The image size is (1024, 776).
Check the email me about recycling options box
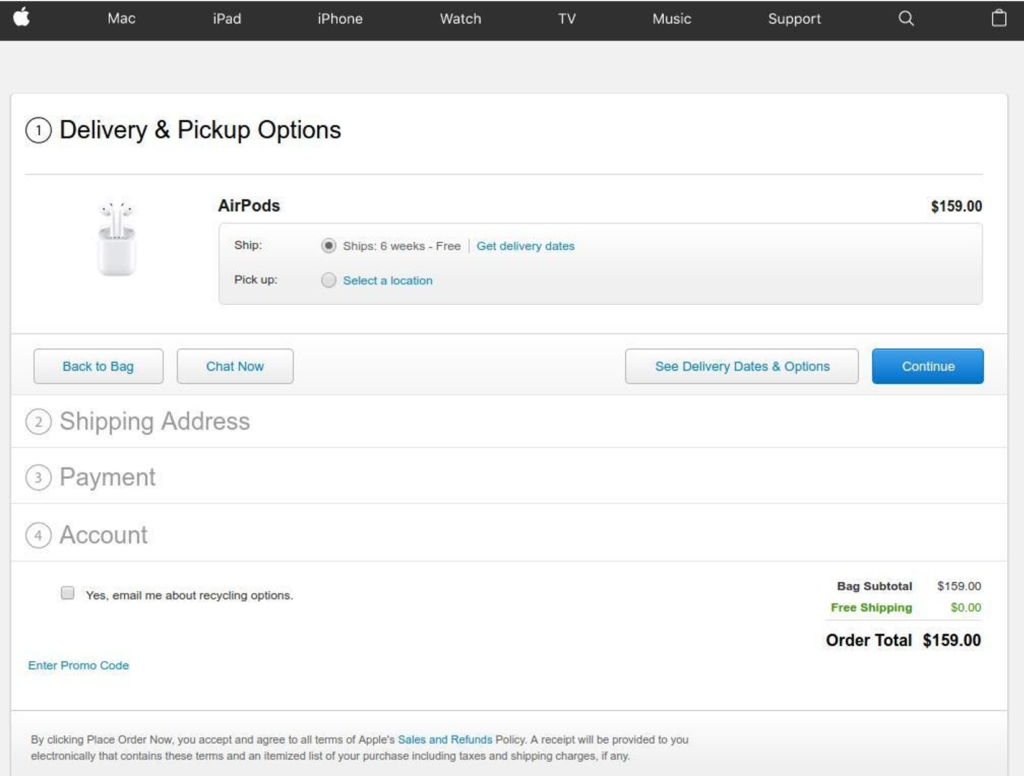pyautogui.click(x=67, y=593)
